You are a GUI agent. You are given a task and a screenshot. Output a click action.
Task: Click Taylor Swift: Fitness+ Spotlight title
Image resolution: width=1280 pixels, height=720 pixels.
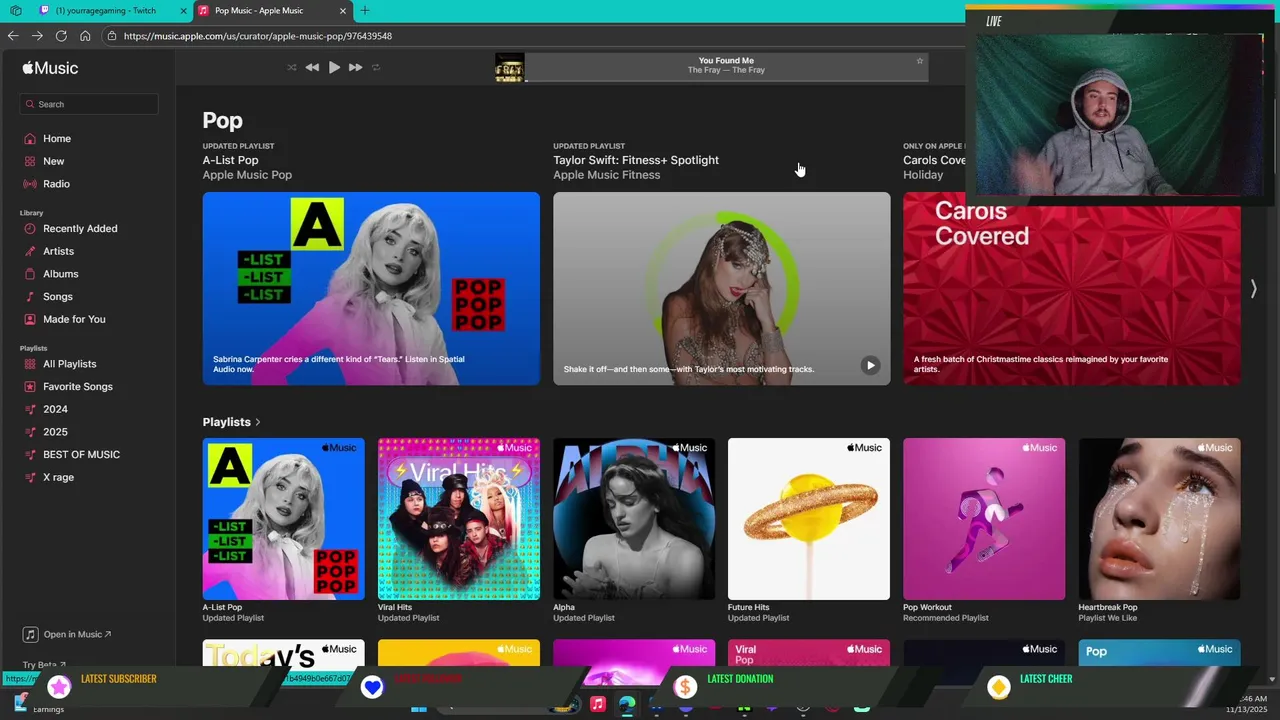click(x=636, y=160)
